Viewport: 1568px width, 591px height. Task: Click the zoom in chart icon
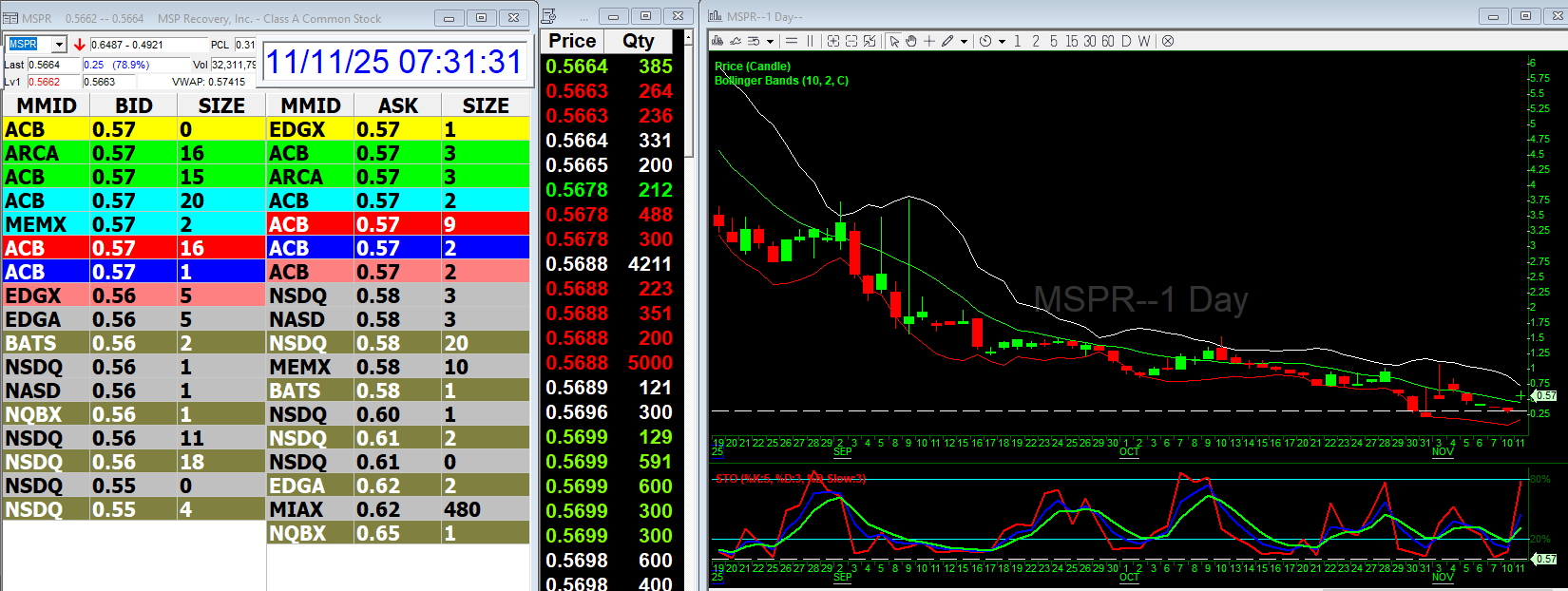coord(833,41)
